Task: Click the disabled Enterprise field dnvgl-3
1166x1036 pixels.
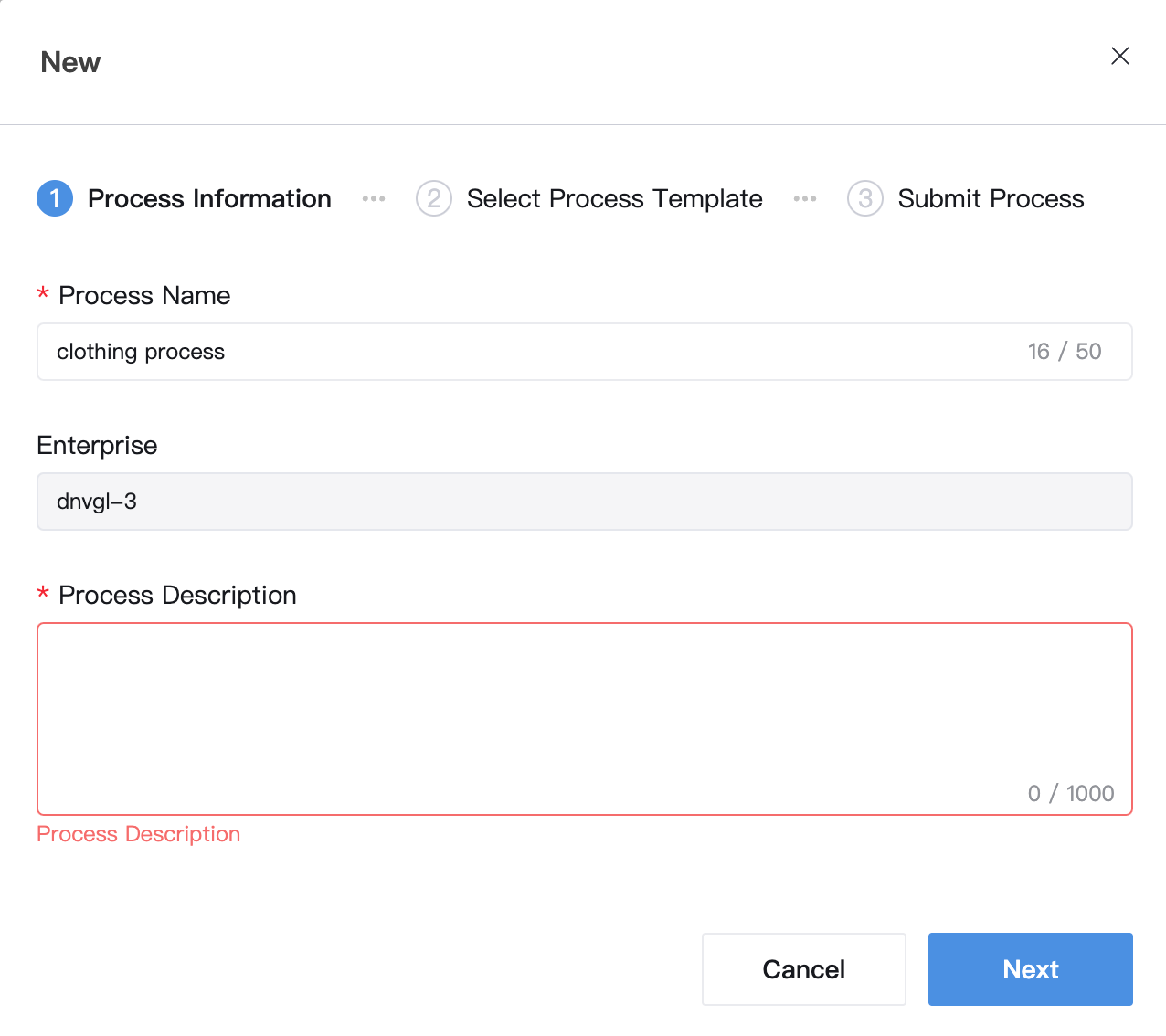Action: coord(585,502)
